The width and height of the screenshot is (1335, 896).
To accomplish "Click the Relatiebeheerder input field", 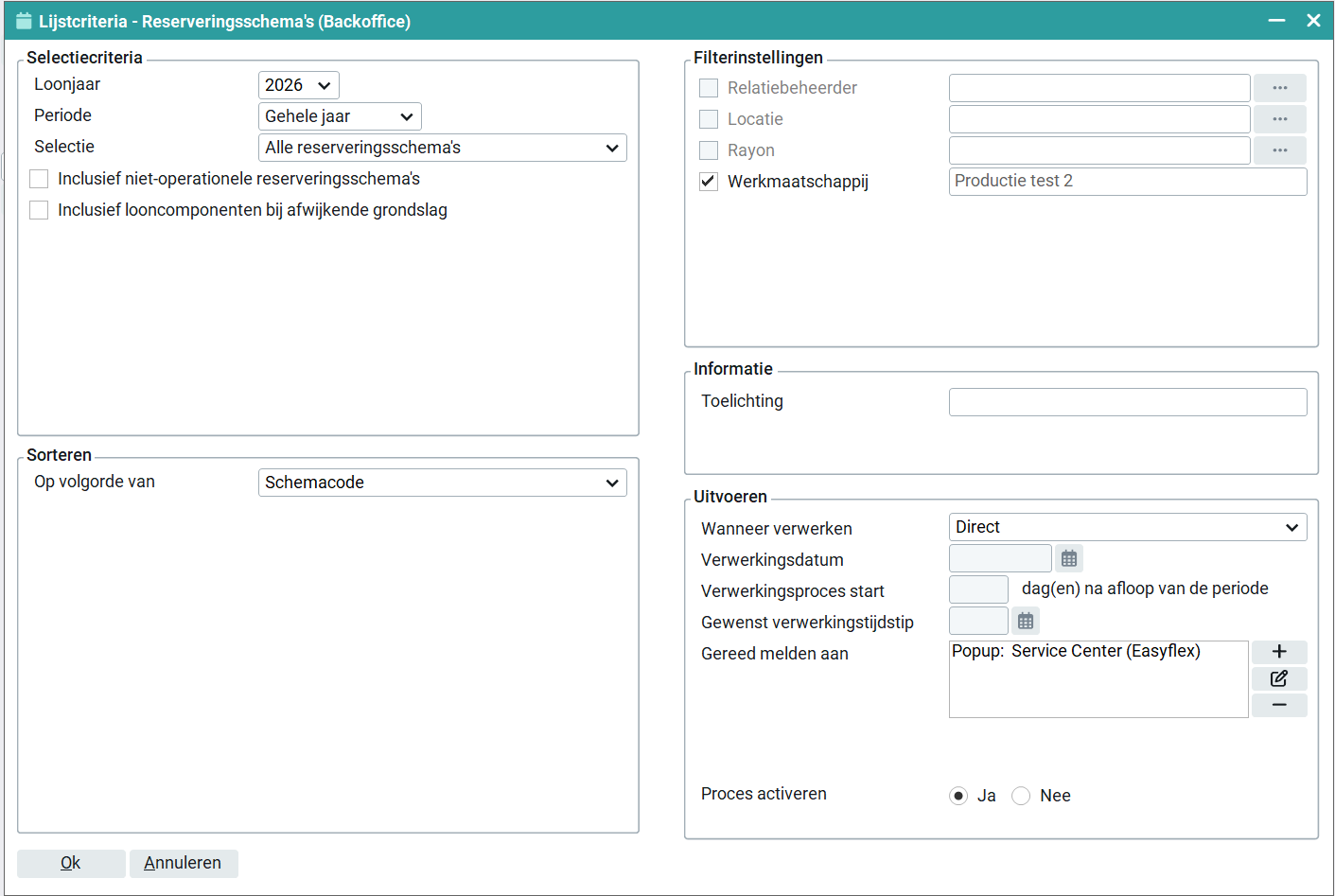I will [x=1099, y=88].
